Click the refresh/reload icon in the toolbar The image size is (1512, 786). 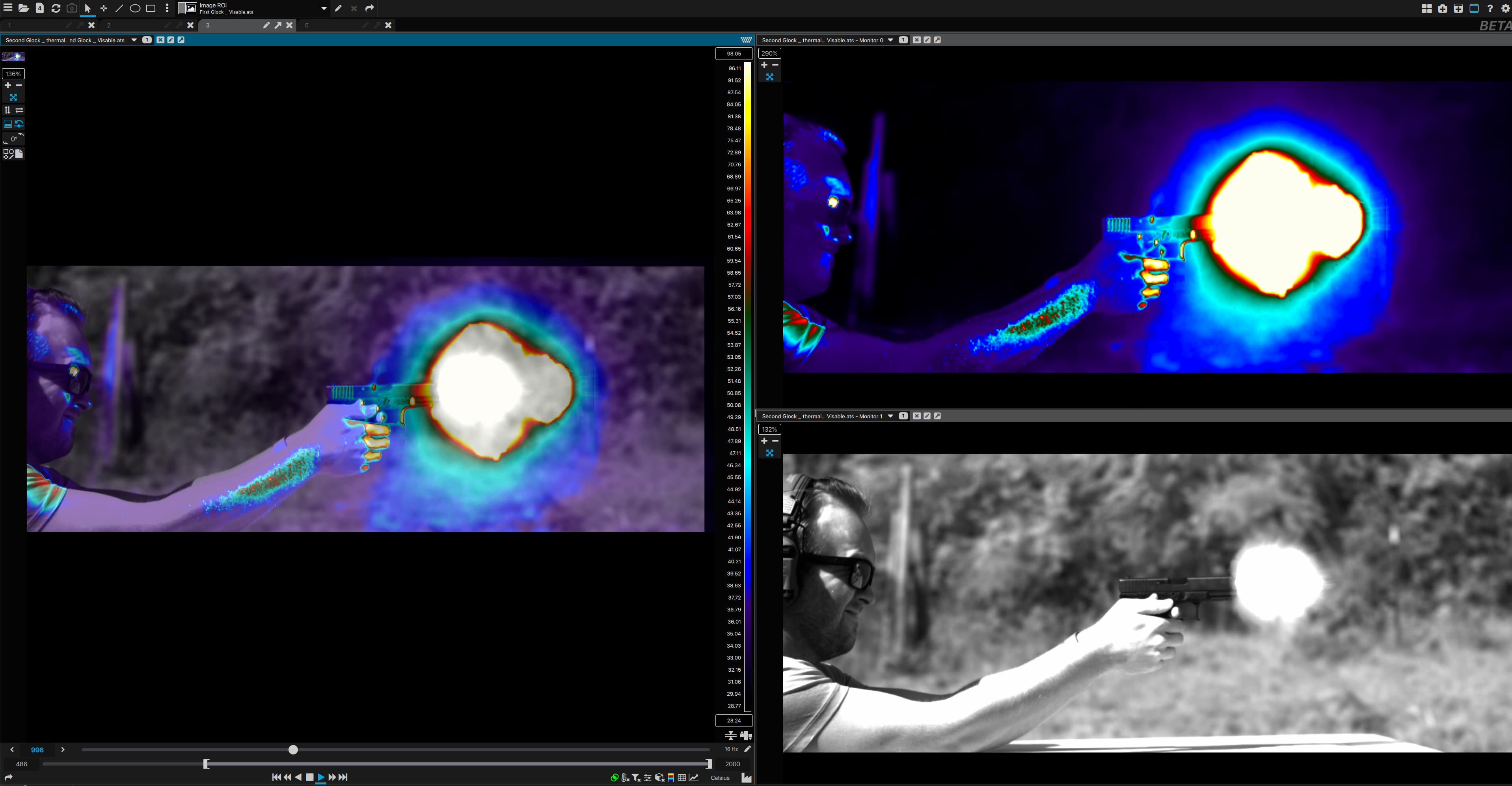[x=56, y=8]
